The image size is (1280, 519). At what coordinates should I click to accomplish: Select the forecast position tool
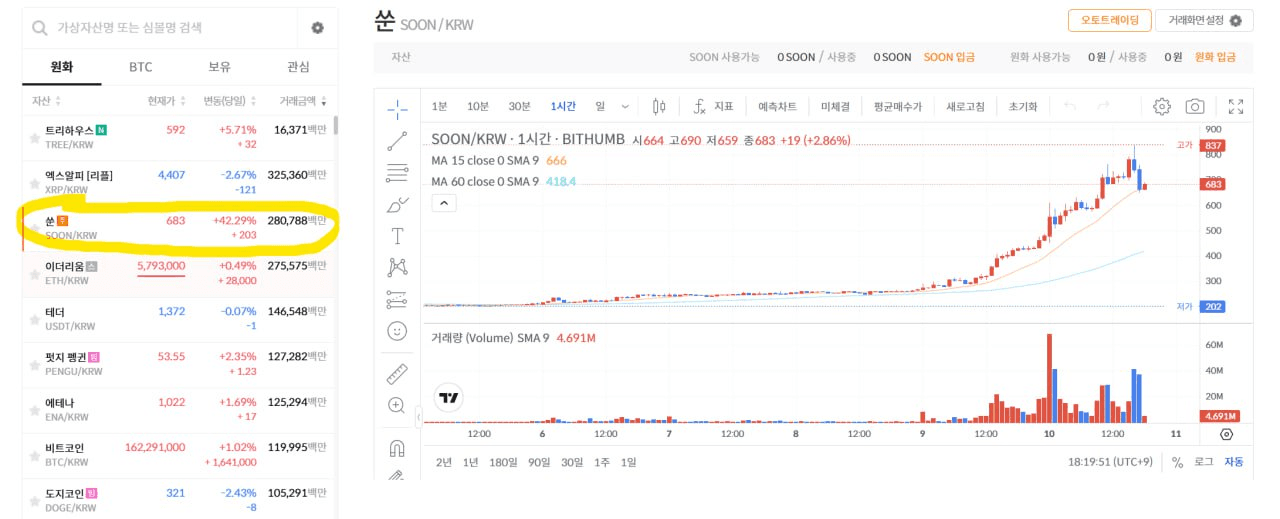click(397, 299)
